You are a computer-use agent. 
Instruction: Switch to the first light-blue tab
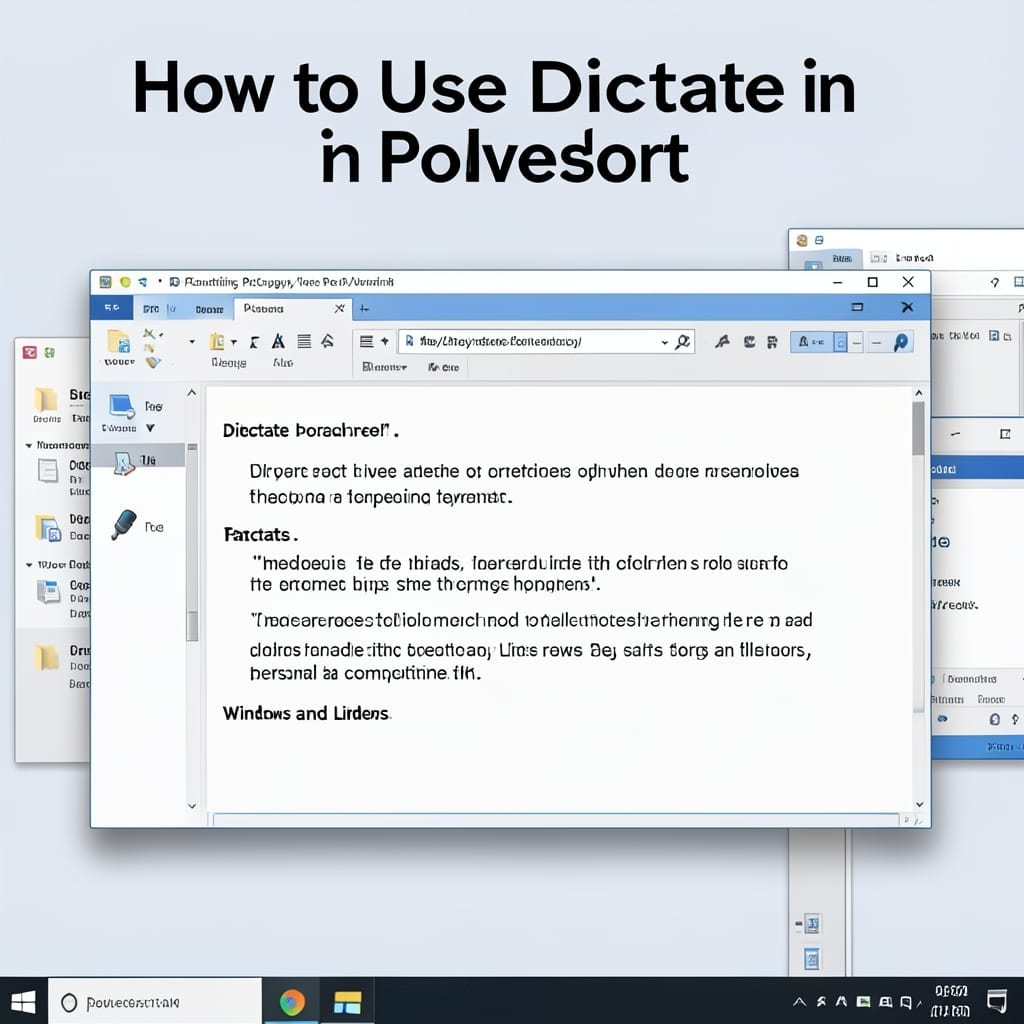click(159, 309)
